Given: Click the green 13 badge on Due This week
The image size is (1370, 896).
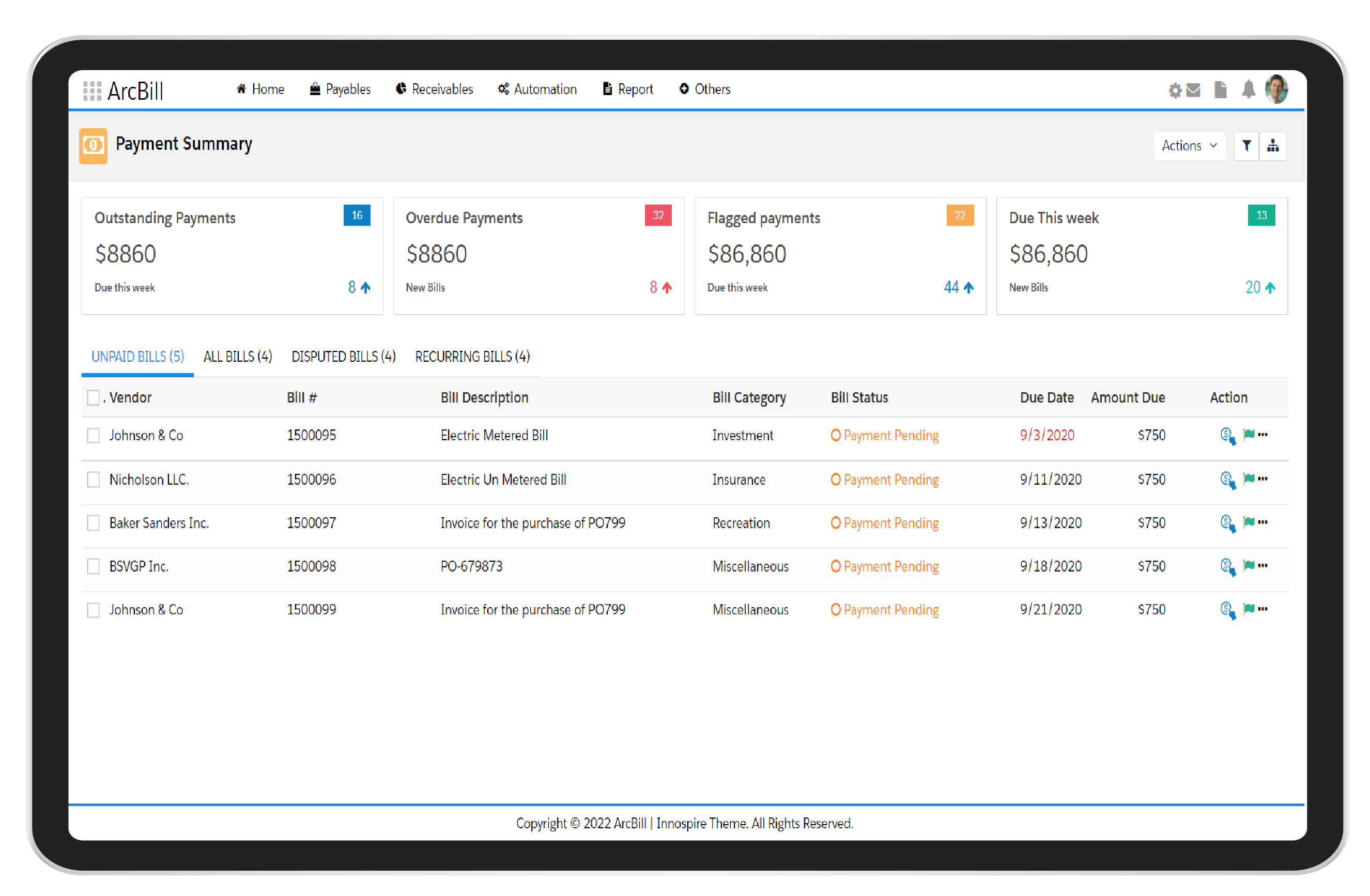Looking at the screenshot, I should click(x=1261, y=215).
